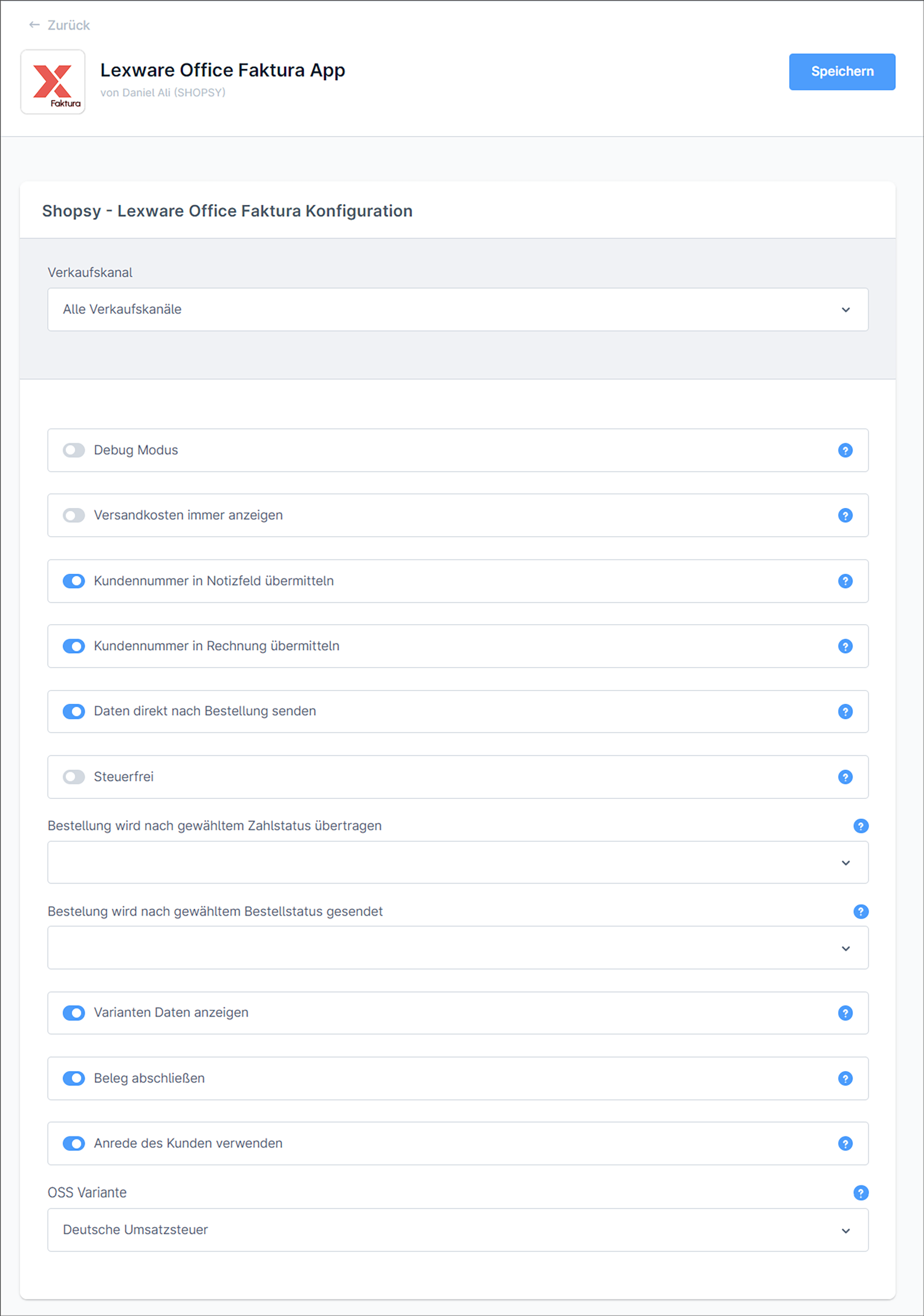Click the OSS Variante label
This screenshot has height=1316, width=924.
(x=87, y=1193)
